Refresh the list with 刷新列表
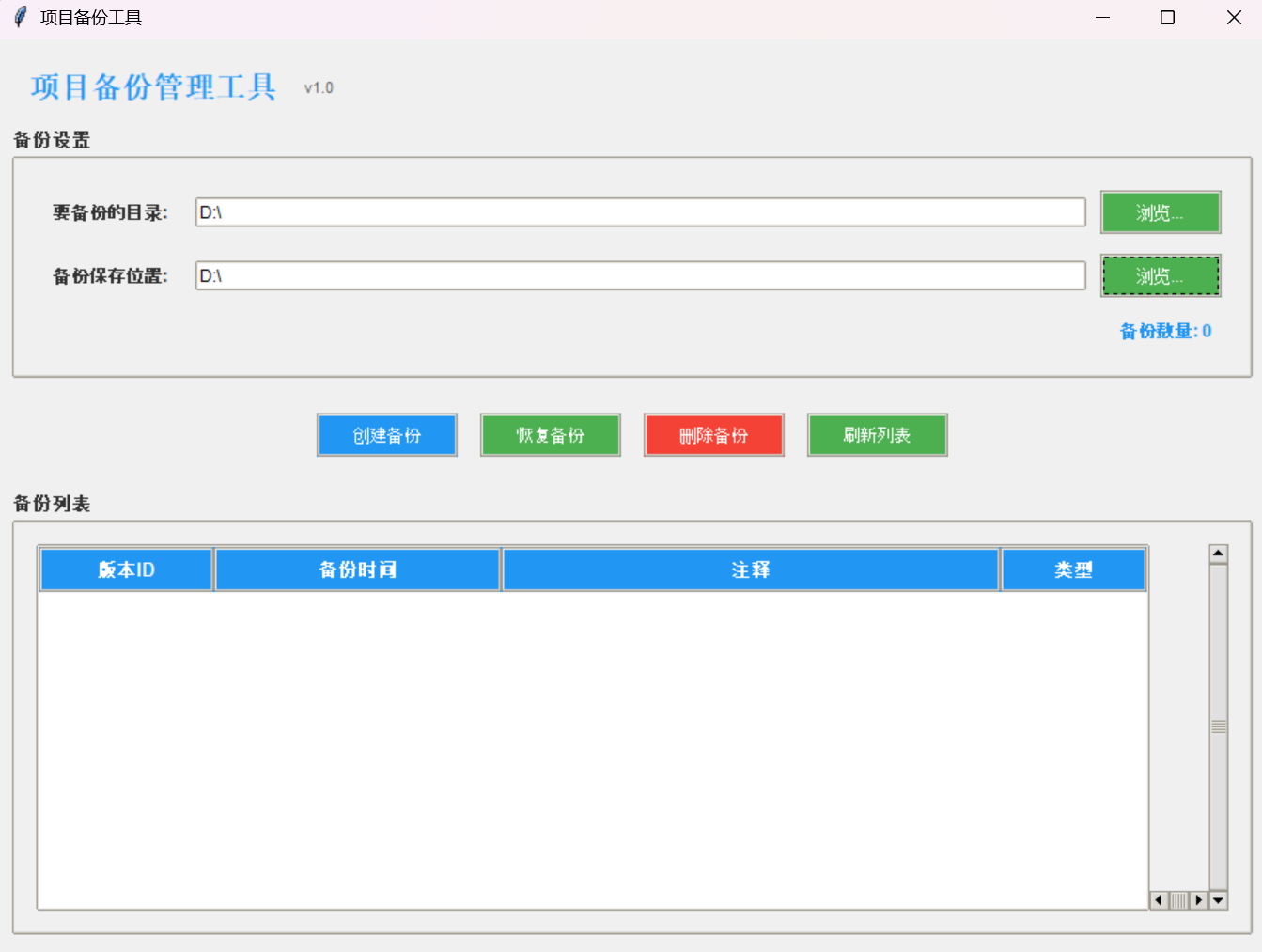 coord(877,435)
